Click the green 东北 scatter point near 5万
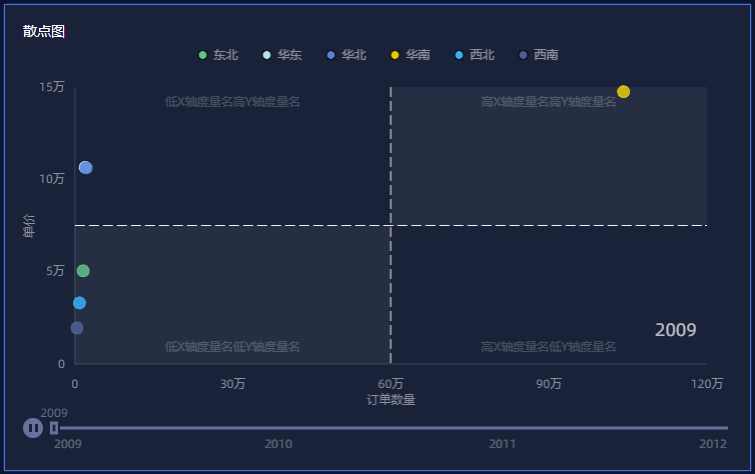This screenshot has width=755, height=474. [83, 271]
